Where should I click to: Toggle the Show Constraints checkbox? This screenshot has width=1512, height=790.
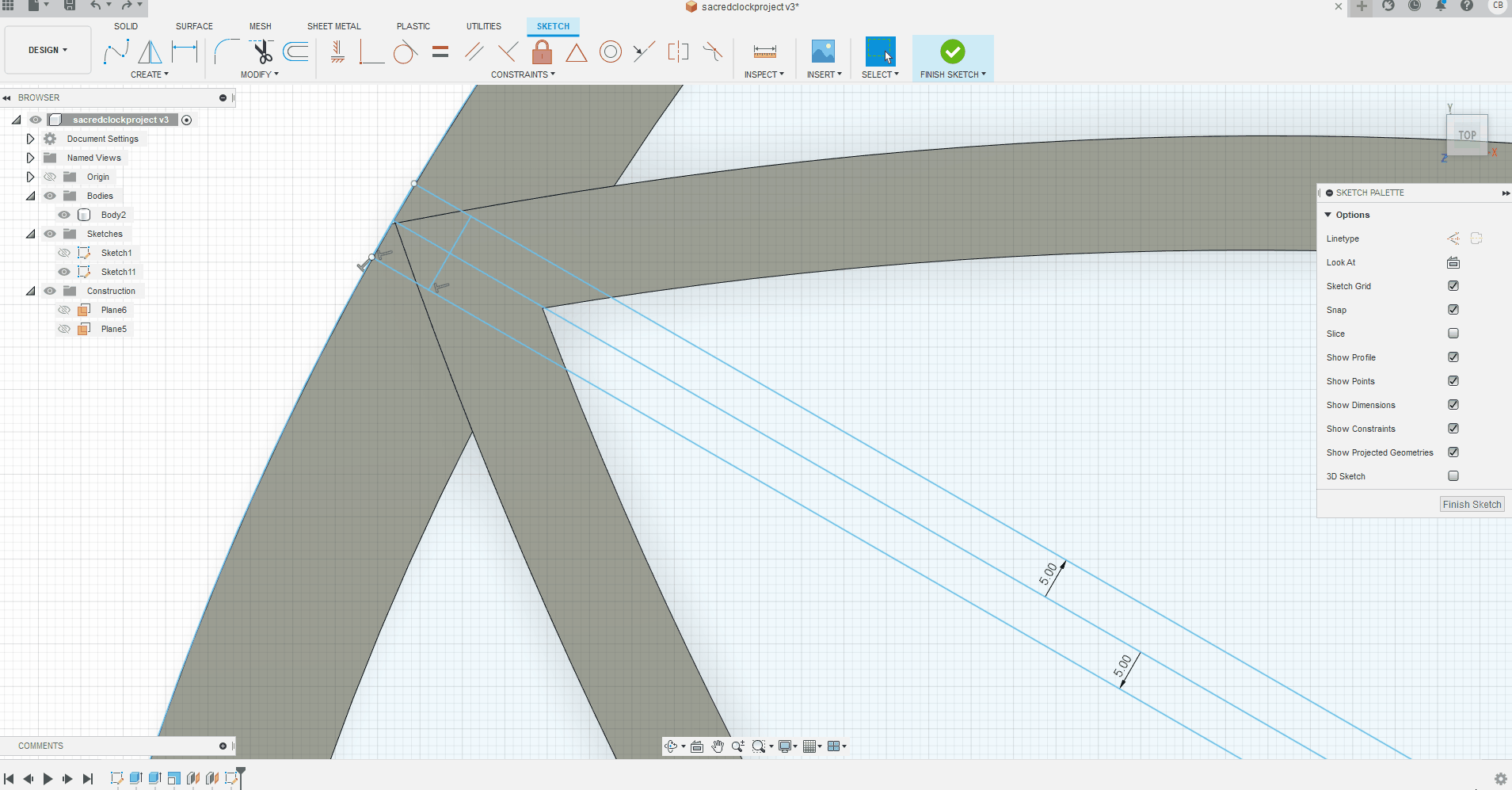[1453, 429]
